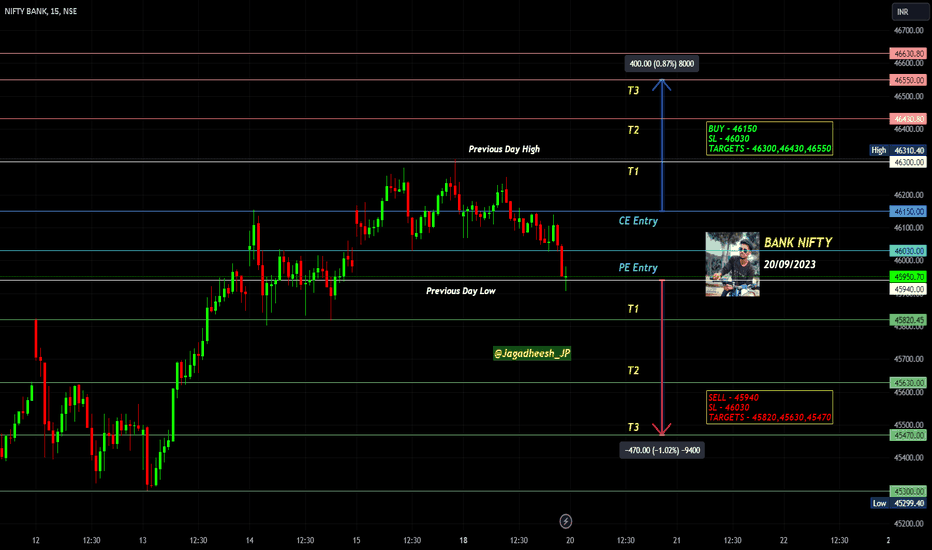Click date 14 on the time axis
This screenshot has height=550, width=932.
[x=250, y=540]
